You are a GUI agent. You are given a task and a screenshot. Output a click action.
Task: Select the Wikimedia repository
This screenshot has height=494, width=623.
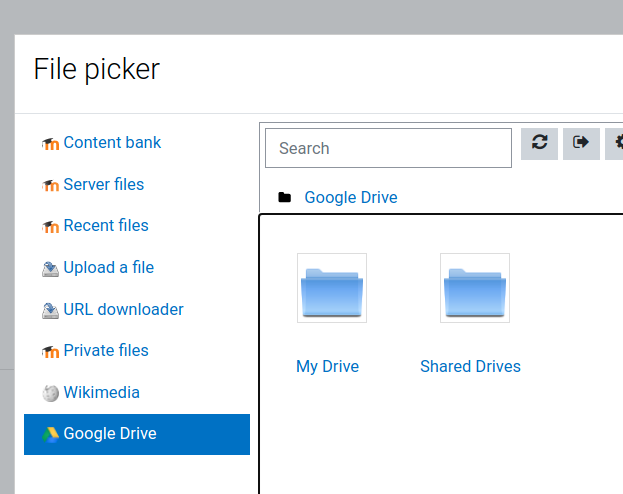[101, 392]
